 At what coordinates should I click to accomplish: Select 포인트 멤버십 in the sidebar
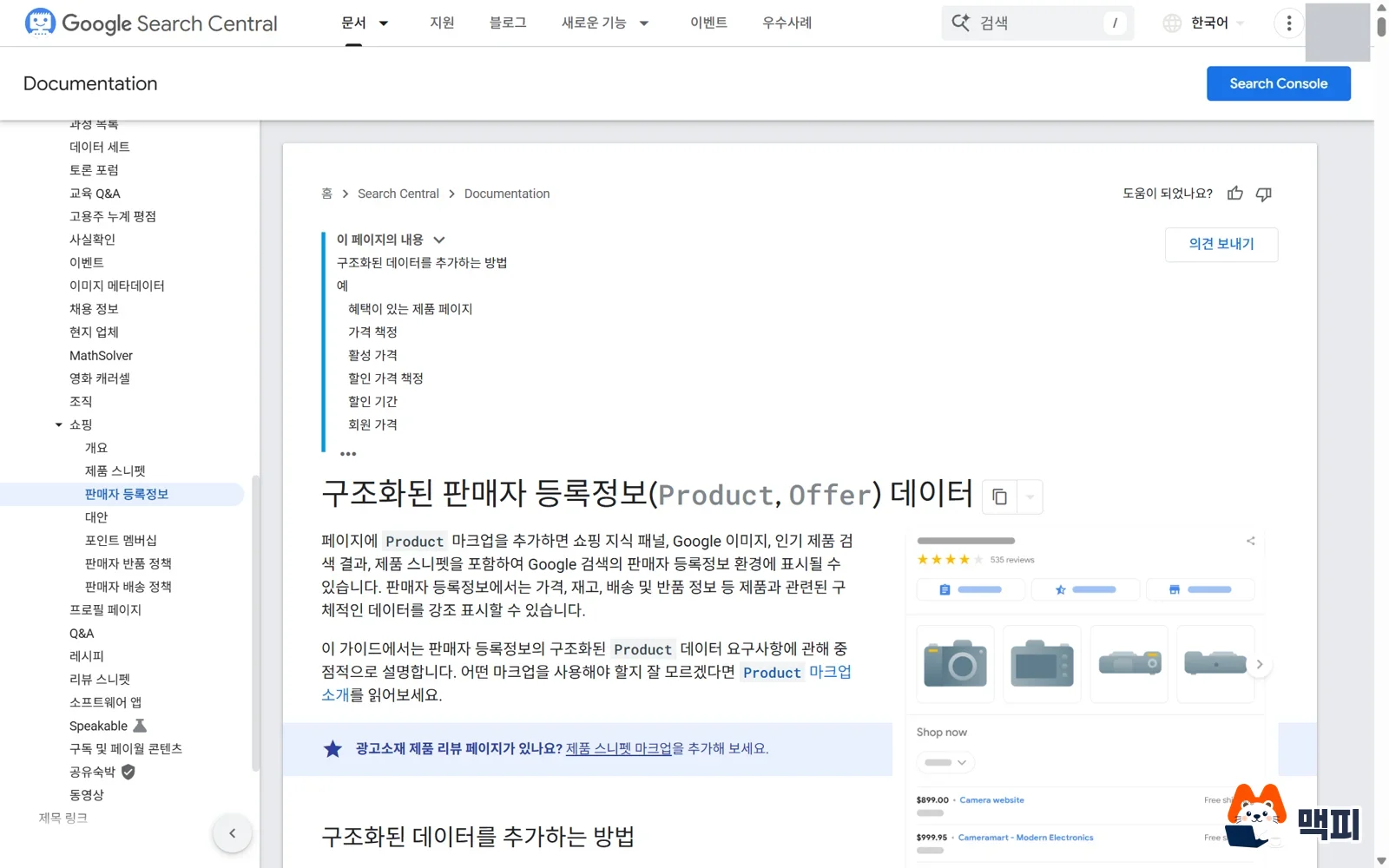pos(121,540)
